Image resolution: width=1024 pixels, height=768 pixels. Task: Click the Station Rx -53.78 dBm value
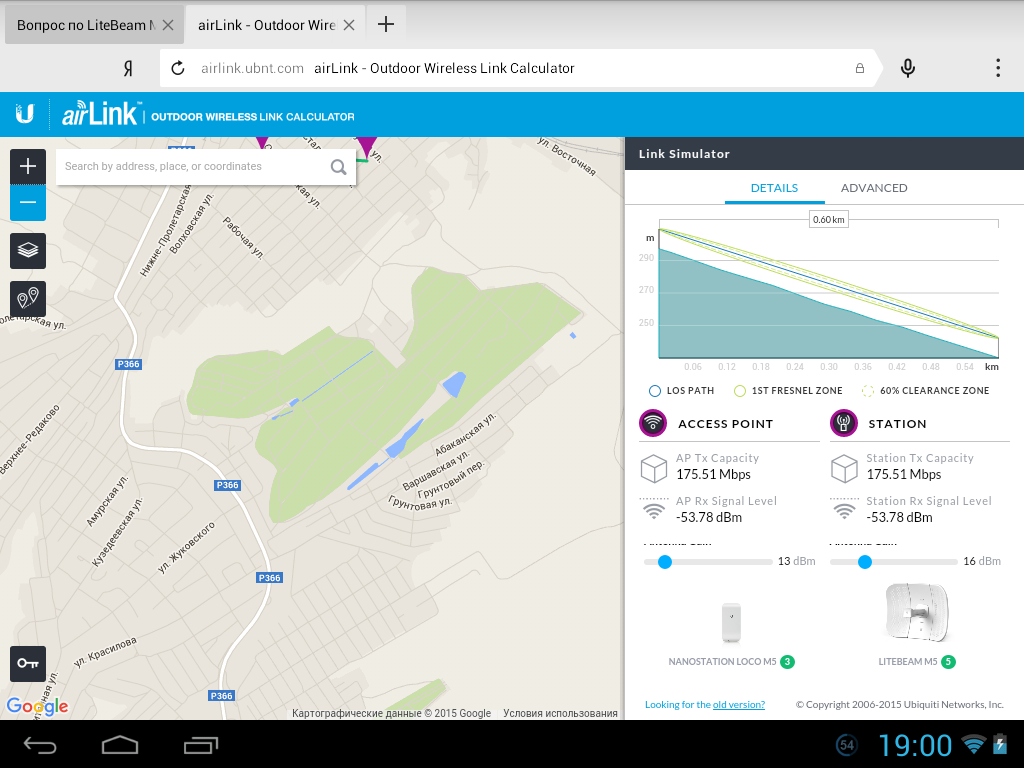pos(899,517)
